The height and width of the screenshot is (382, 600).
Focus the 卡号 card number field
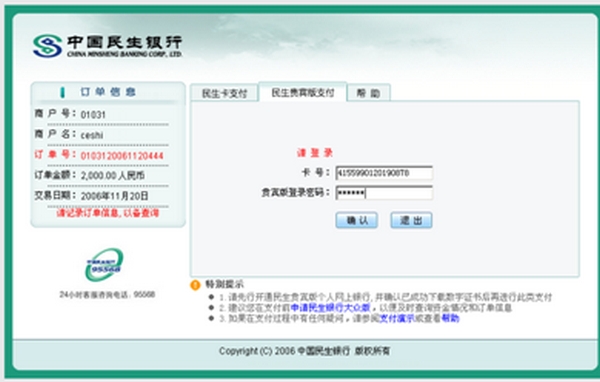384,173
